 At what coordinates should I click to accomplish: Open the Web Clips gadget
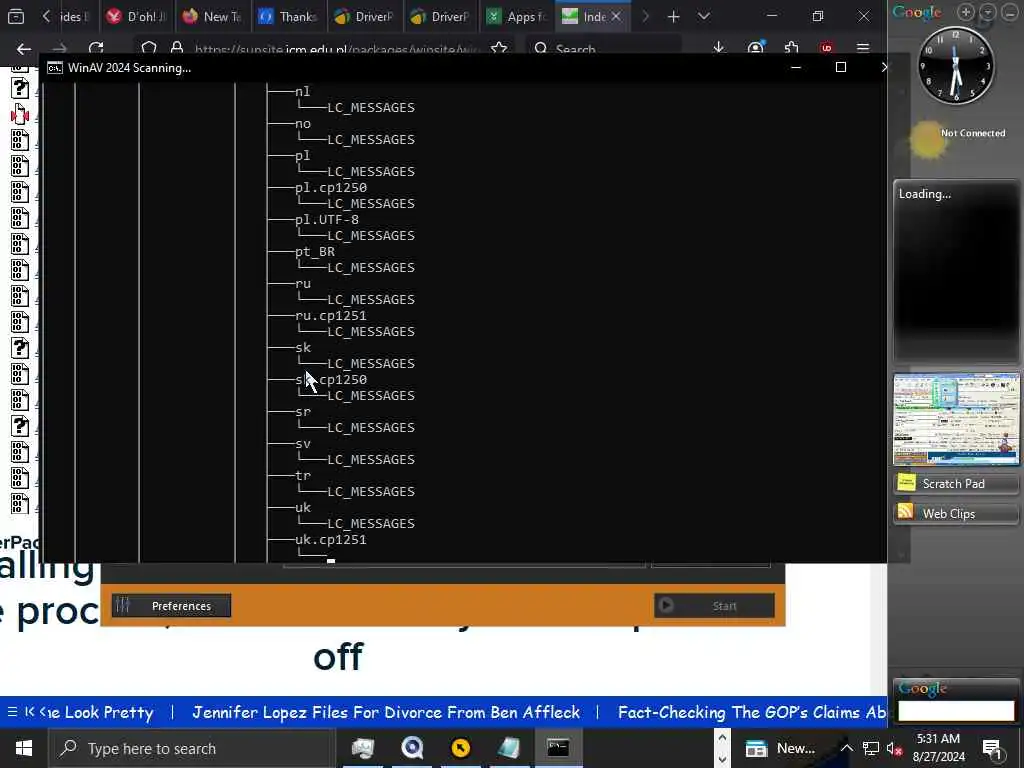point(956,513)
